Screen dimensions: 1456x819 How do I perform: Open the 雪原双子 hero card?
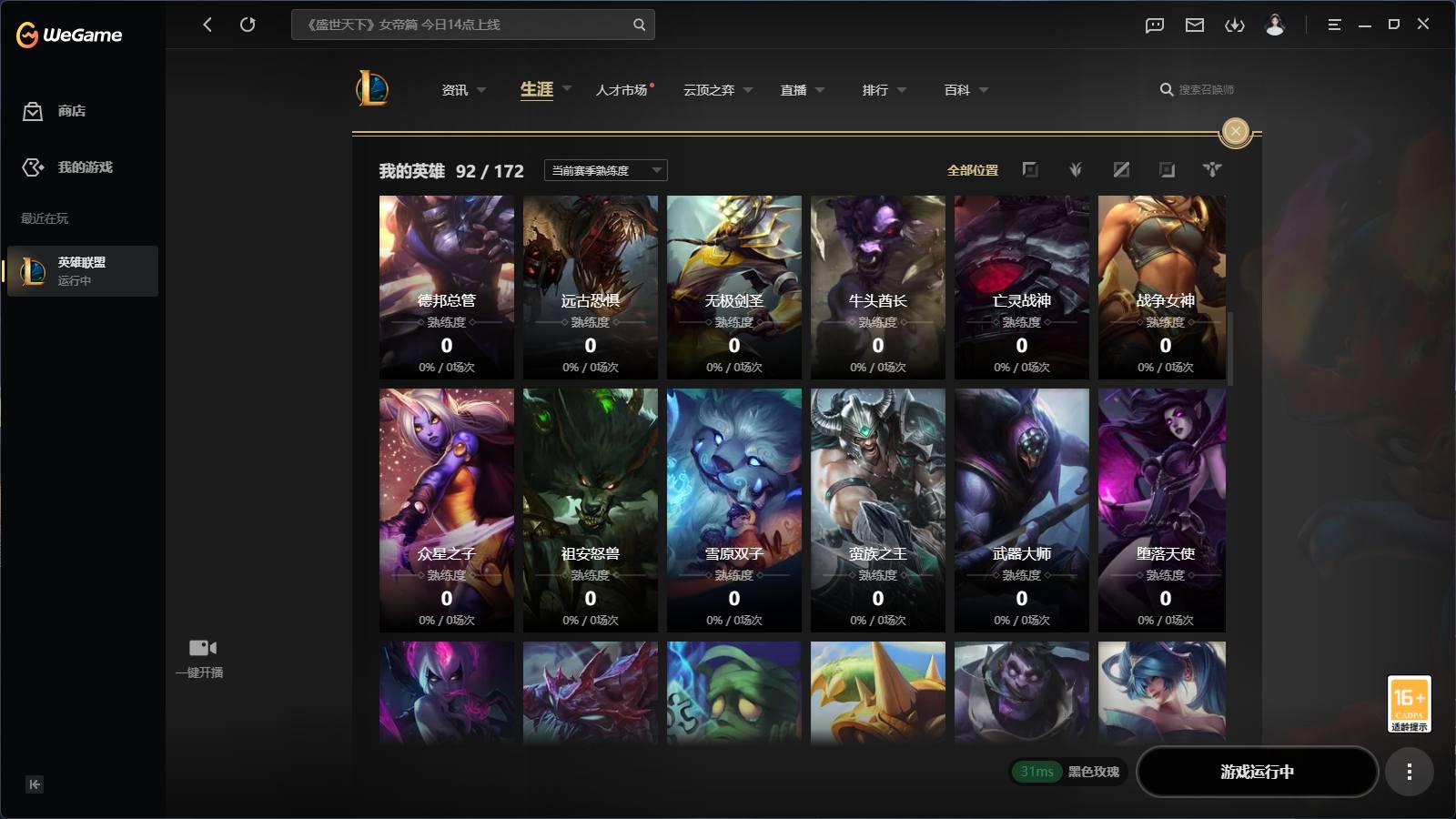pyautogui.click(x=734, y=511)
